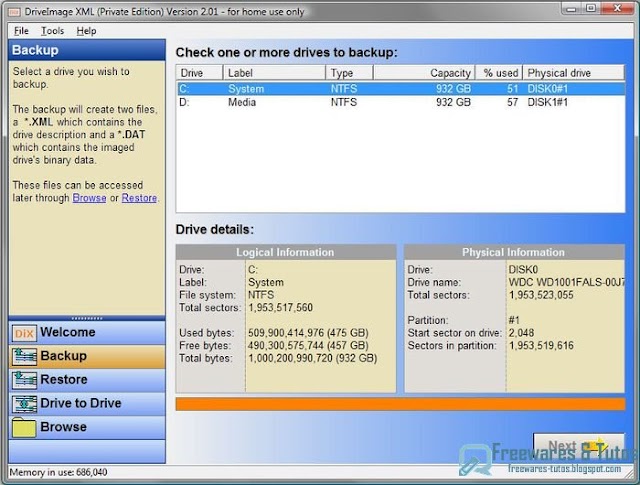The height and width of the screenshot is (485, 640).
Task: Maximize the DriveImage XML window
Action: click(x=591, y=8)
